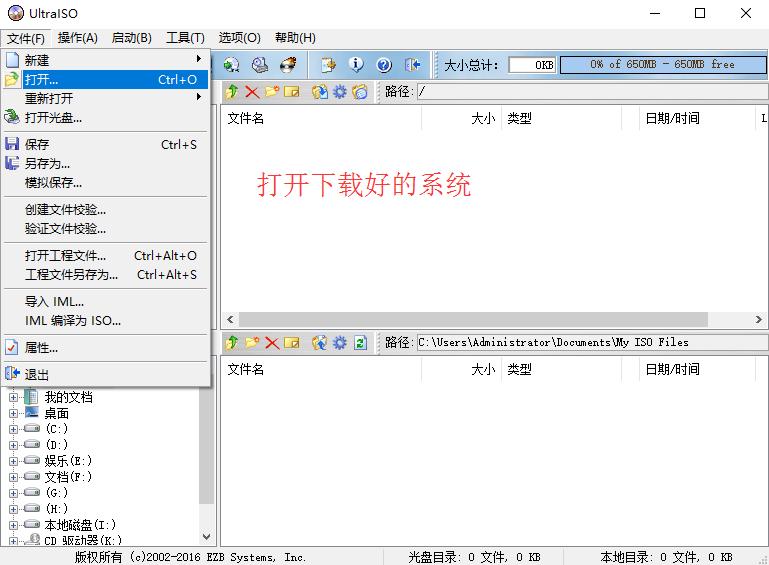Click the extract icon in the image pane toolbar
Image resolution: width=769 pixels, height=565 pixels.
coord(320,92)
